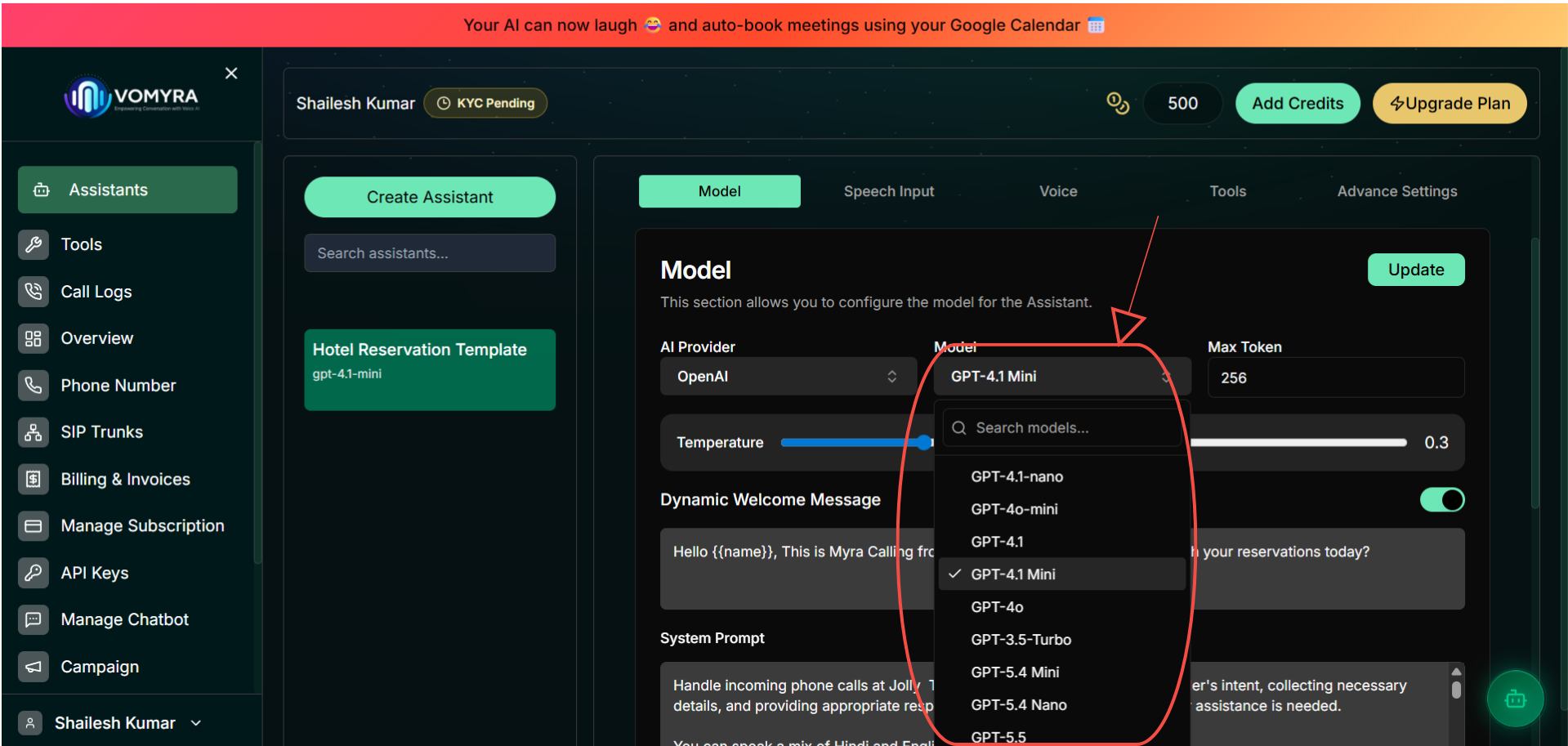Select GPT-5.4 Nano from the model list
Viewport: 1568px width, 746px height.
coord(1062,705)
